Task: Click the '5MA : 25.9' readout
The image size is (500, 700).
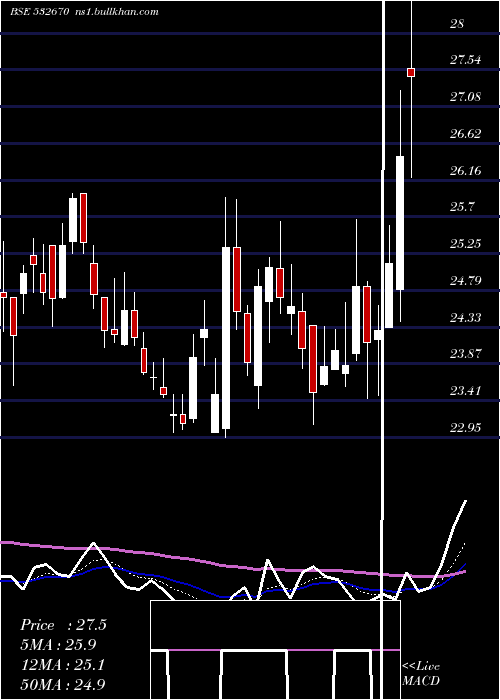Action: (x=58, y=645)
